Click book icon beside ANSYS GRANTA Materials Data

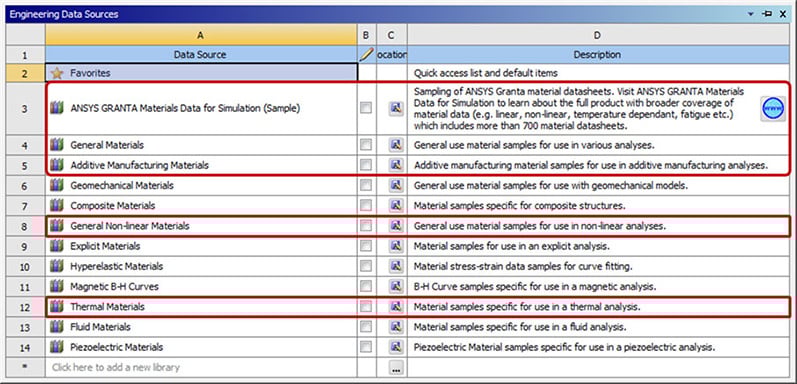(57, 108)
